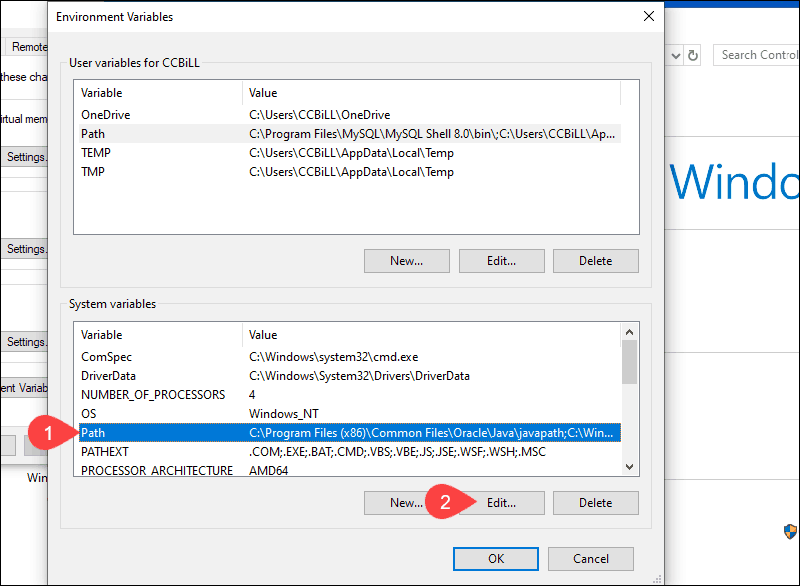Click the AMD64 value cell
This screenshot has width=800, height=586.
click(x=268, y=470)
